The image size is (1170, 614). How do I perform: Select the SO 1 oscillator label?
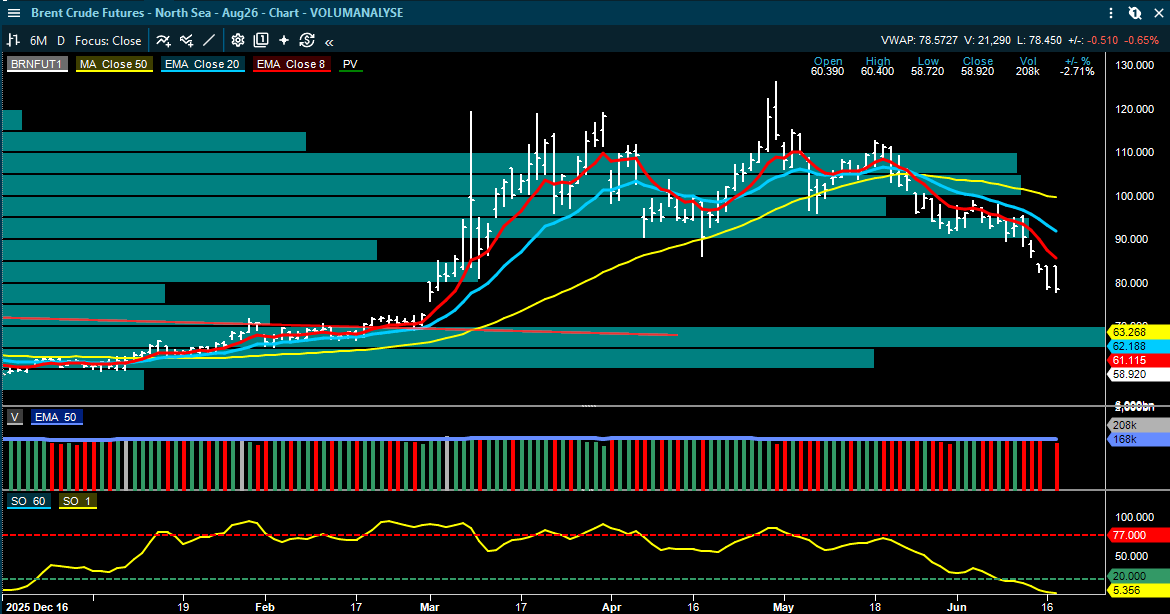pos(77,501)
